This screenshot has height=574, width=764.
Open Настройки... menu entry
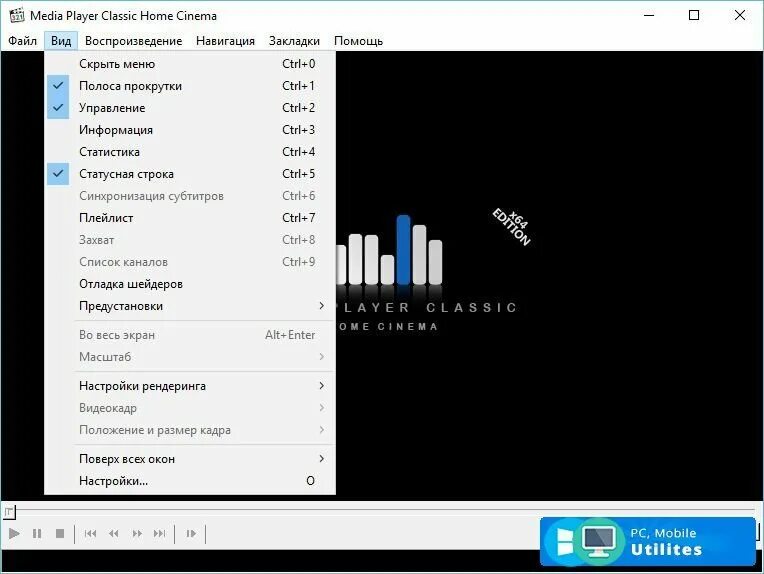pyautogui.click(x=190, y=481)
